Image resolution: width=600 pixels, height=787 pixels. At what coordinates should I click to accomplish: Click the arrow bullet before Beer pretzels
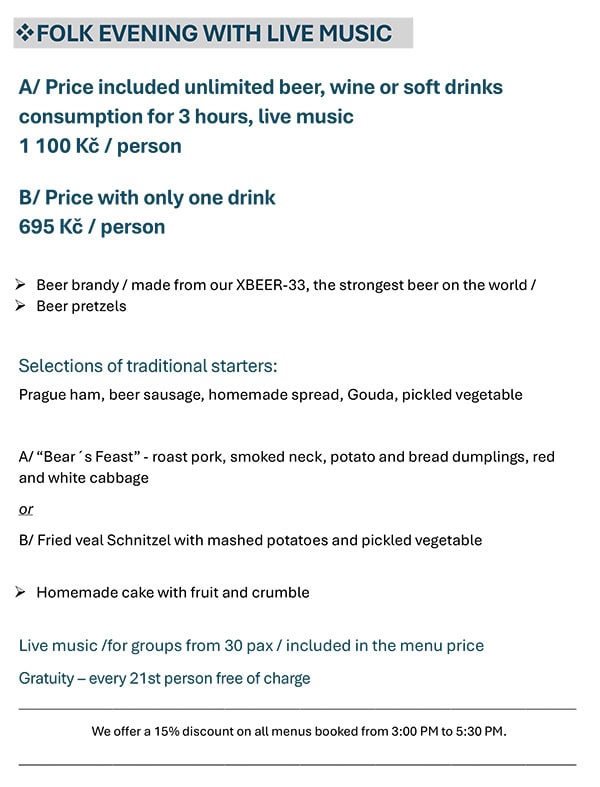(x=21, y=306)
